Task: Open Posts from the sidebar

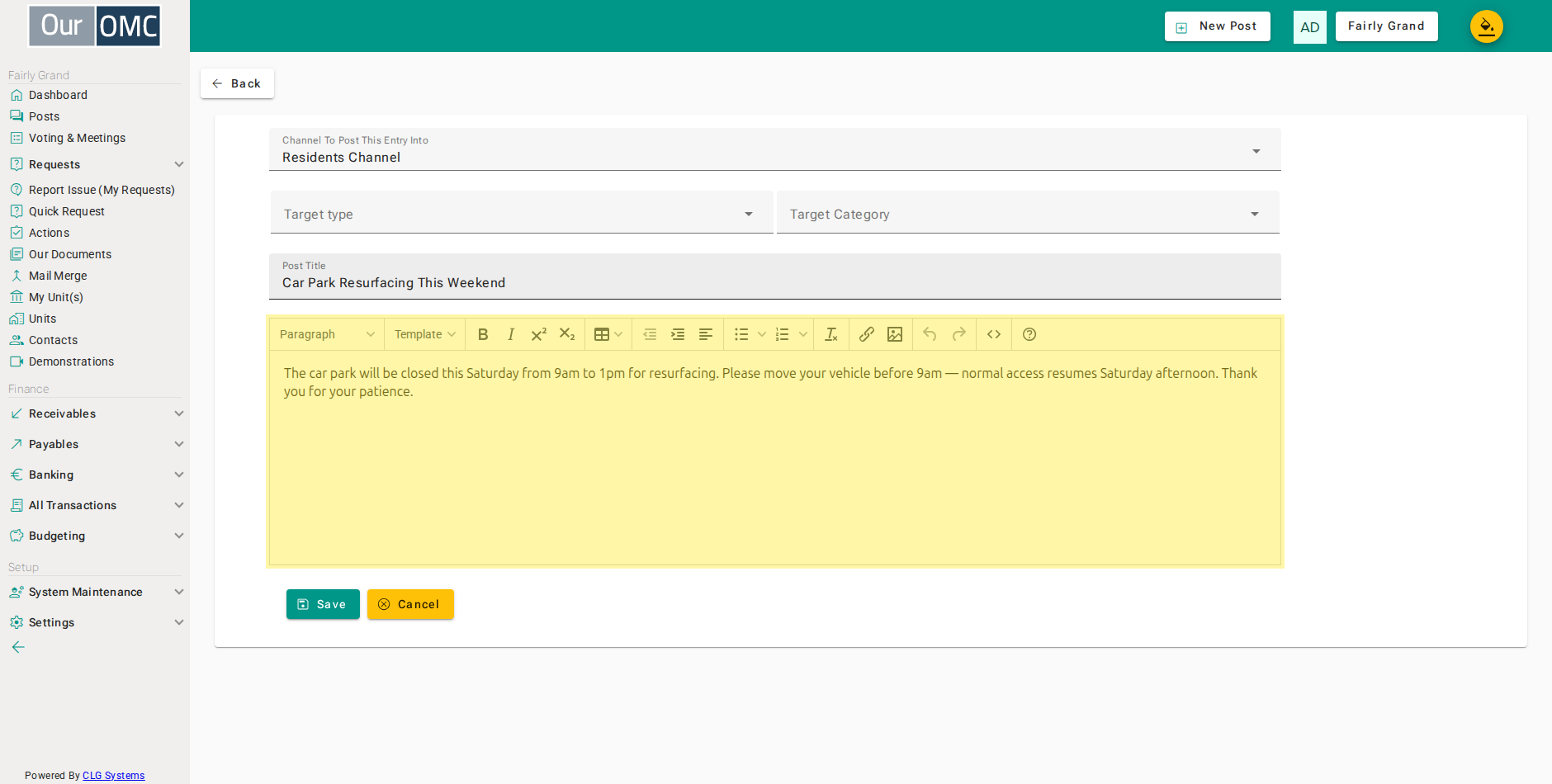Action: pyautogui.click(x=45, y=116)
